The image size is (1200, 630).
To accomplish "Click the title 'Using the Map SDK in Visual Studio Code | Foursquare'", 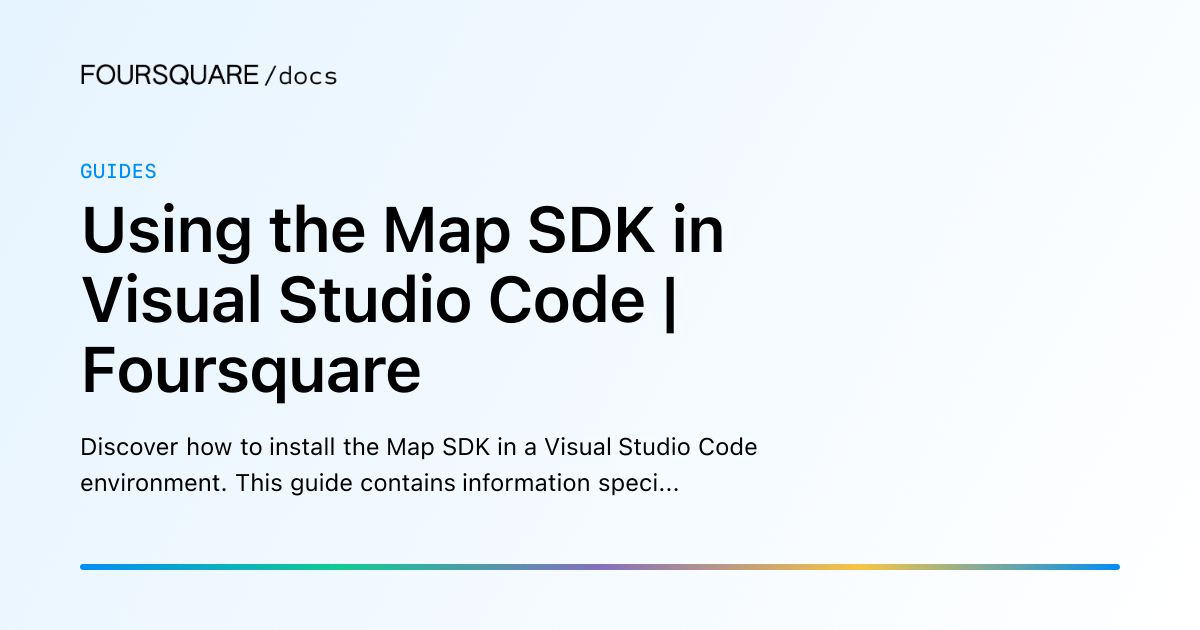I will tap(403, 301).
